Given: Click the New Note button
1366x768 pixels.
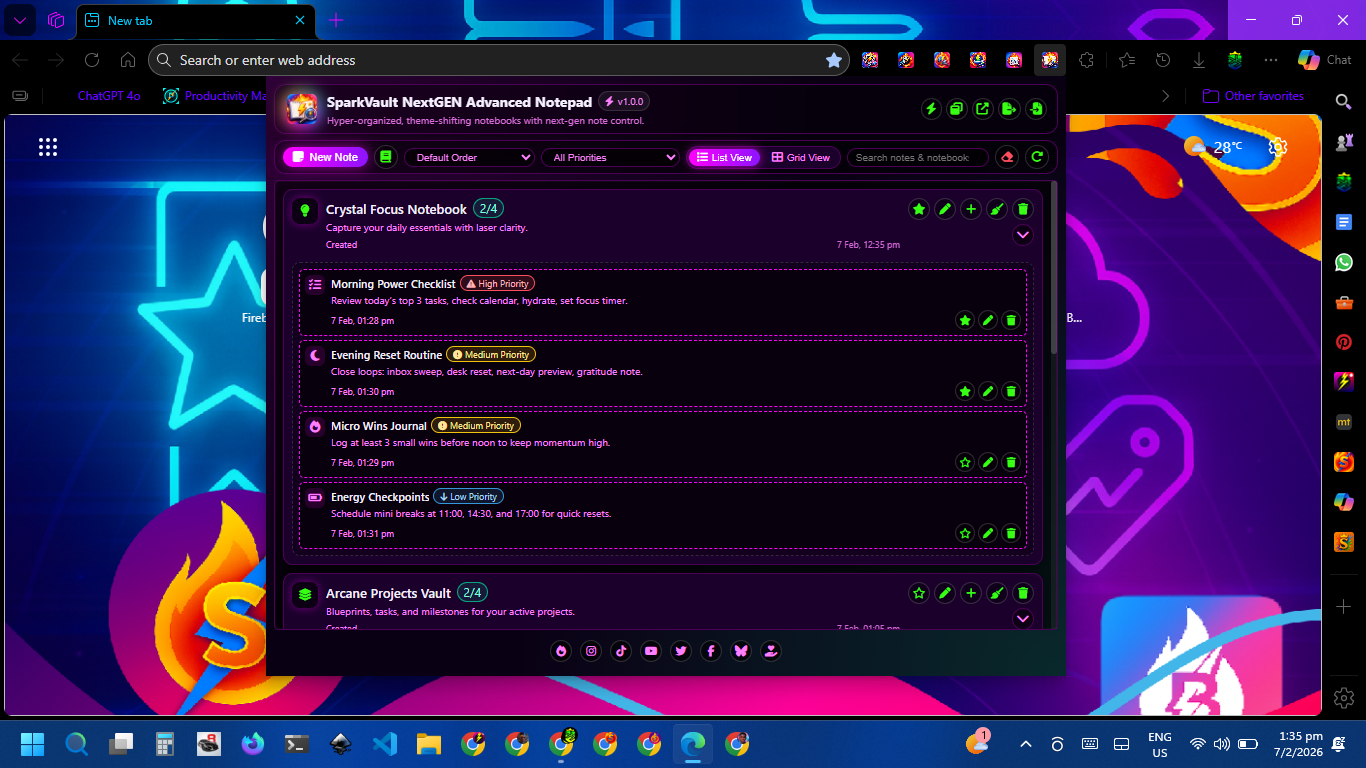Looking at the screenshot, I should point(325,157).
